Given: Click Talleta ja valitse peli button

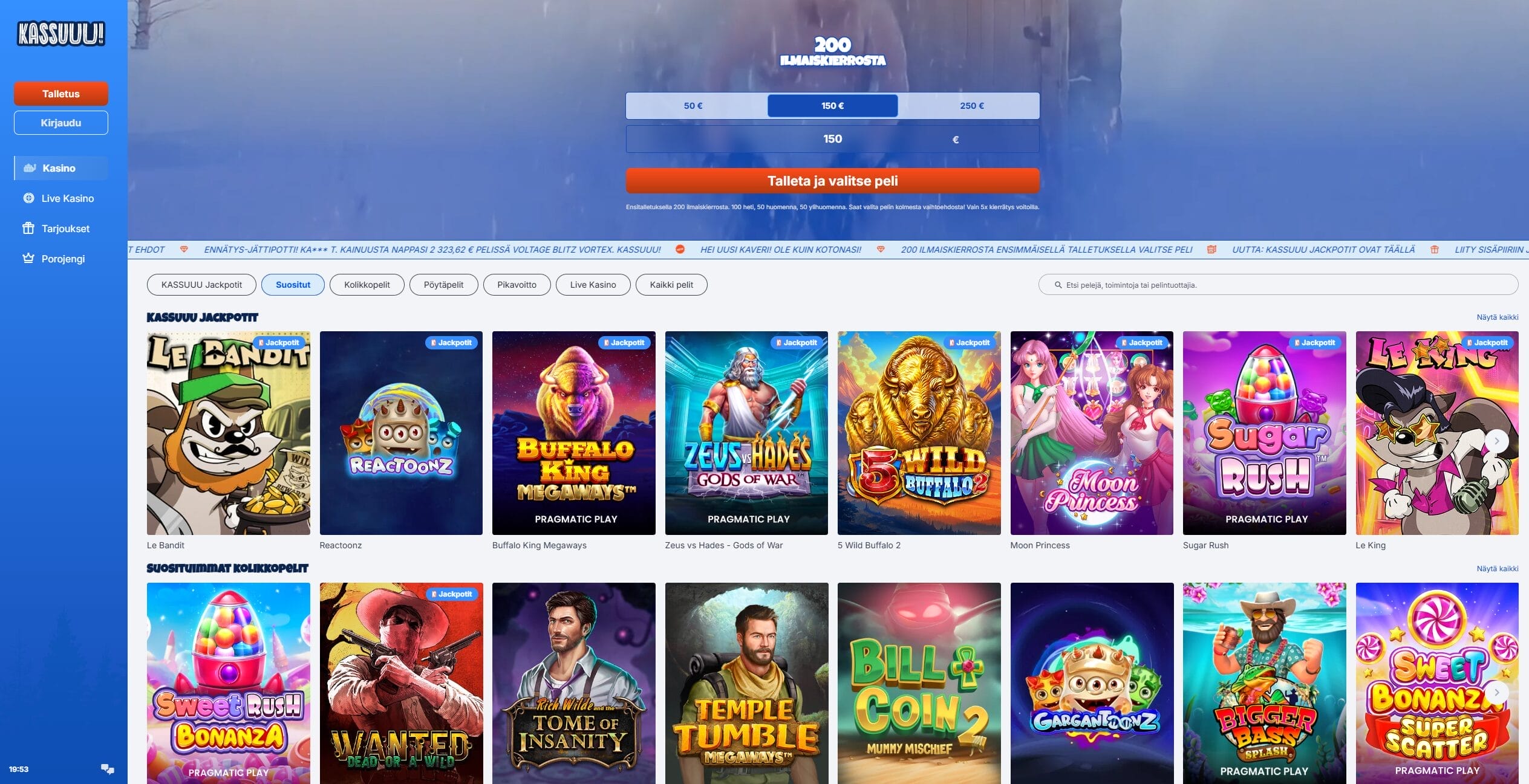Looking at the screenshot, I should pos(832,181).
